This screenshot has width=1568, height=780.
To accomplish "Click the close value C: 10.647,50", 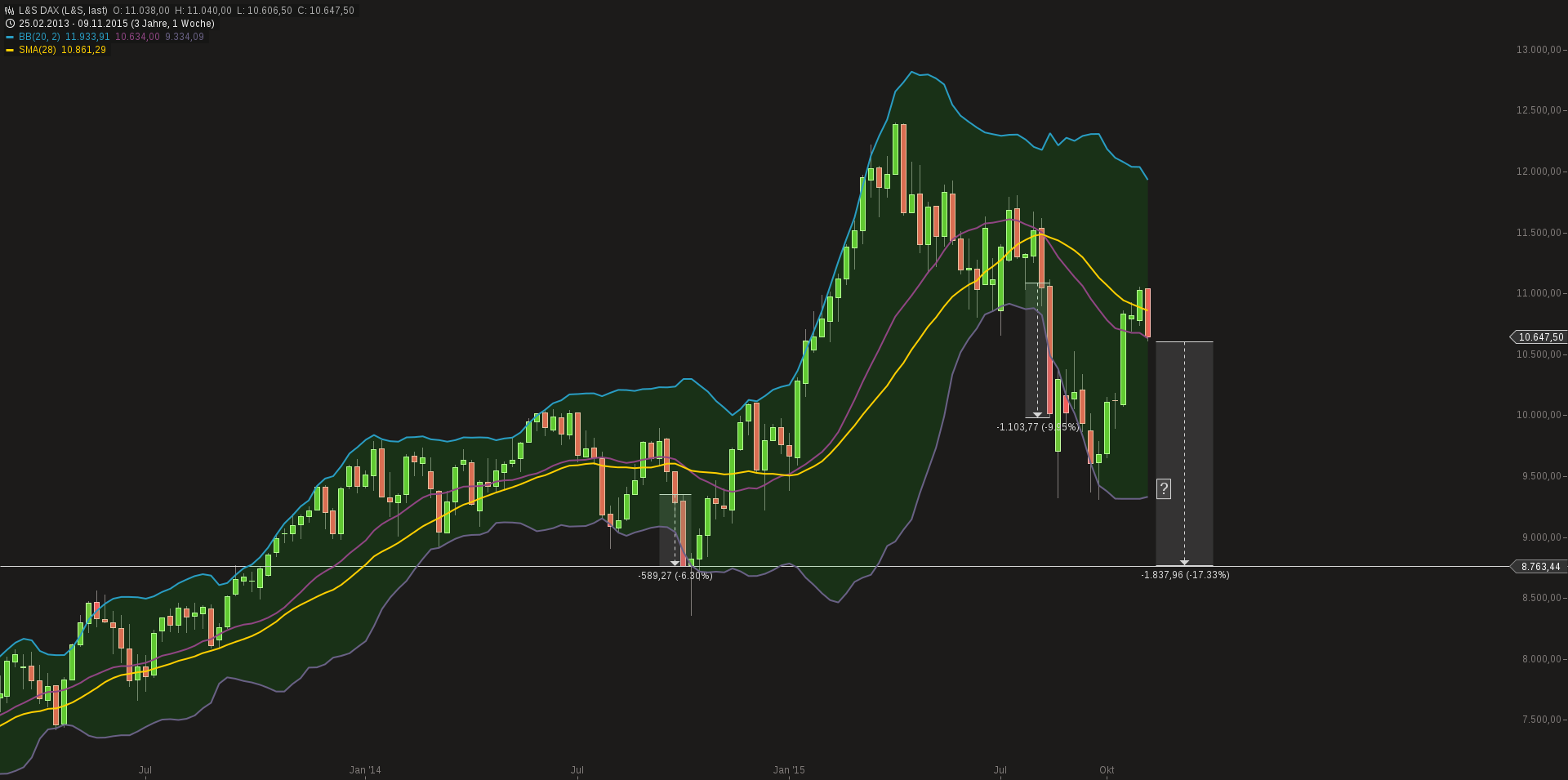I will [326, 11].
